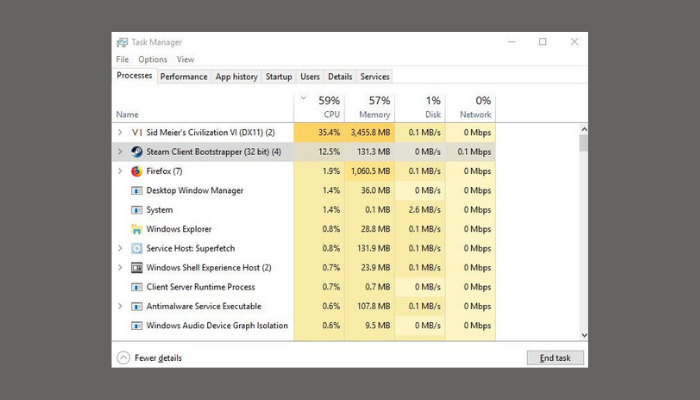Click the 12.5% CPU value

tap(329, 152)
